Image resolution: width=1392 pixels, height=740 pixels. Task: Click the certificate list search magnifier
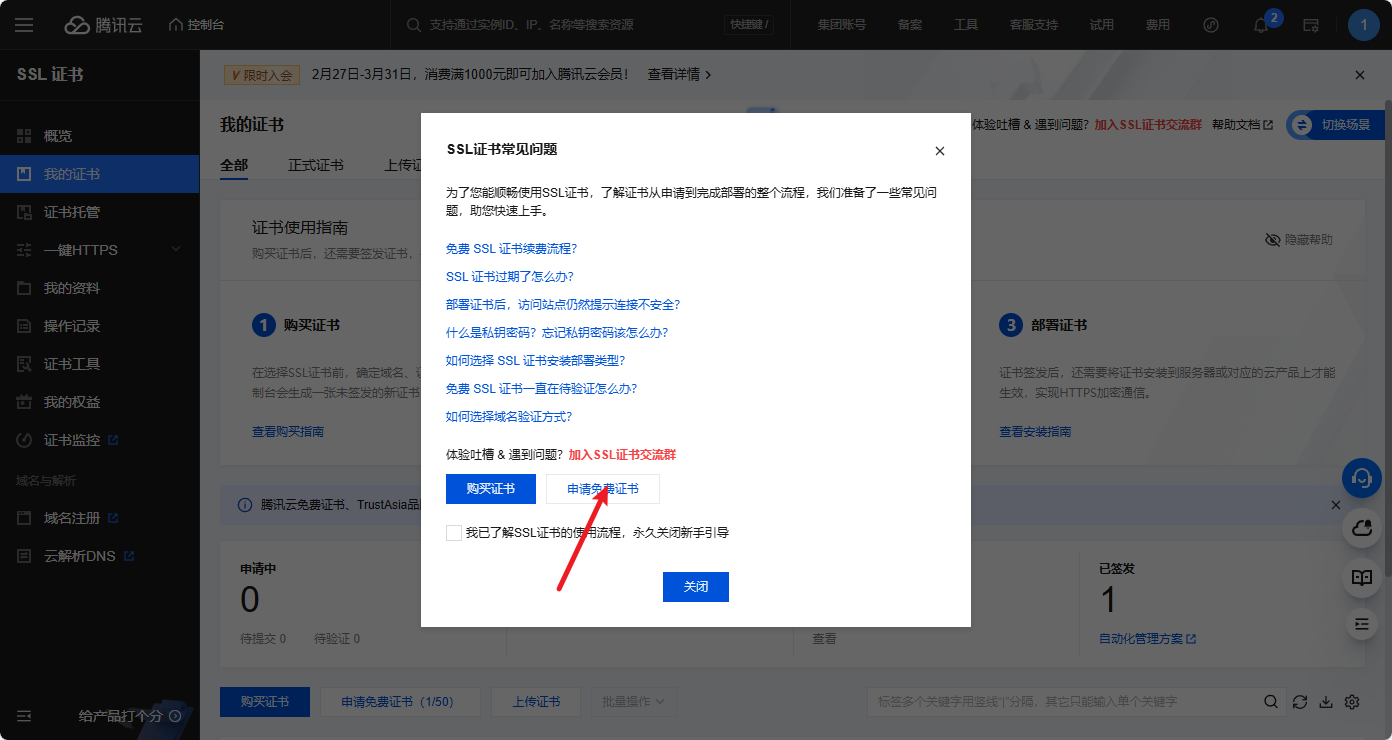click(1271, 702)
